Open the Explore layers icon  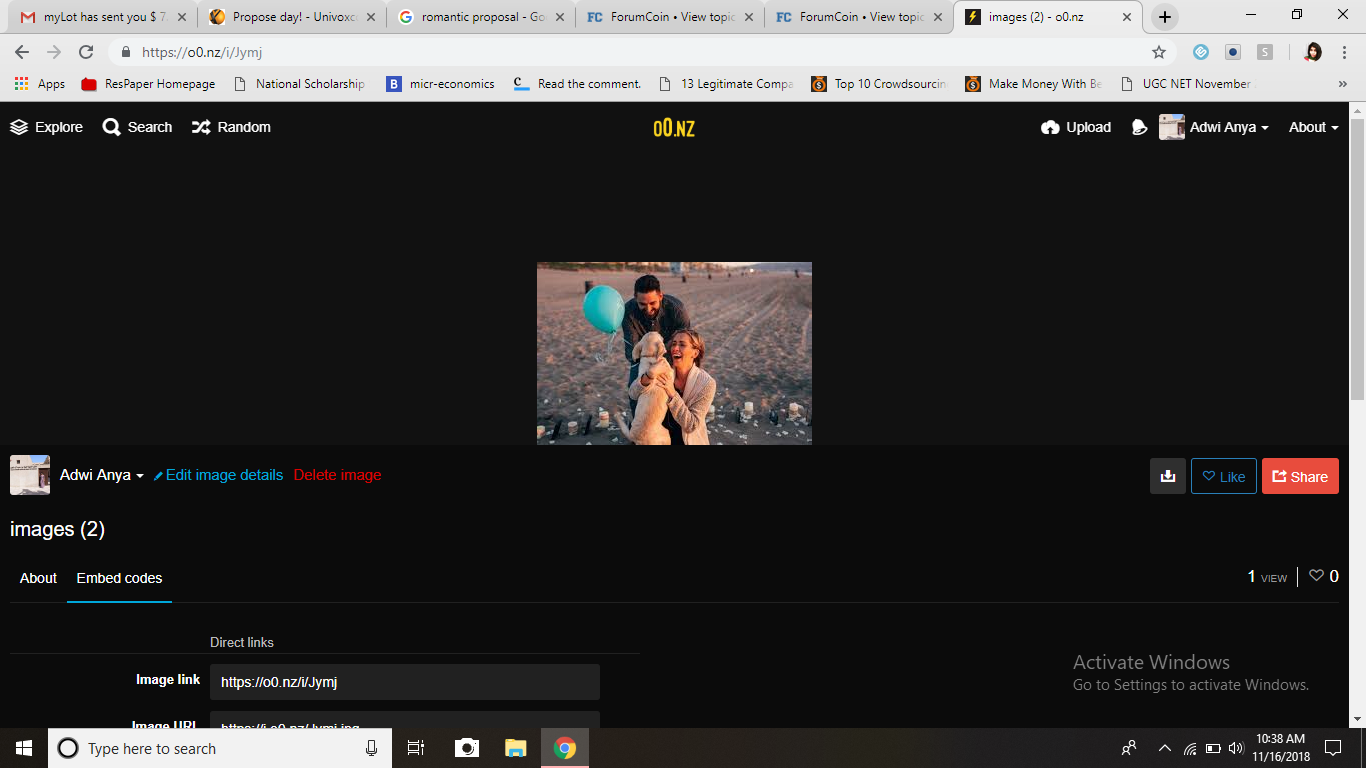(19, 127)
